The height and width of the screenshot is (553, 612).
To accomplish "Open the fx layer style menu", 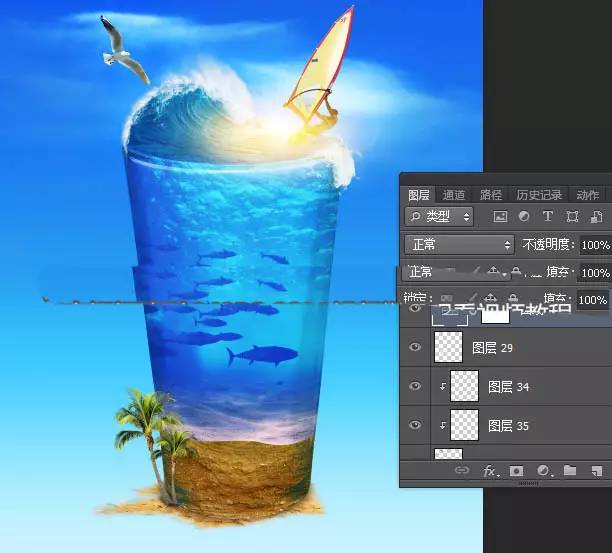I will pyautogui.click(x=490, y=470).
